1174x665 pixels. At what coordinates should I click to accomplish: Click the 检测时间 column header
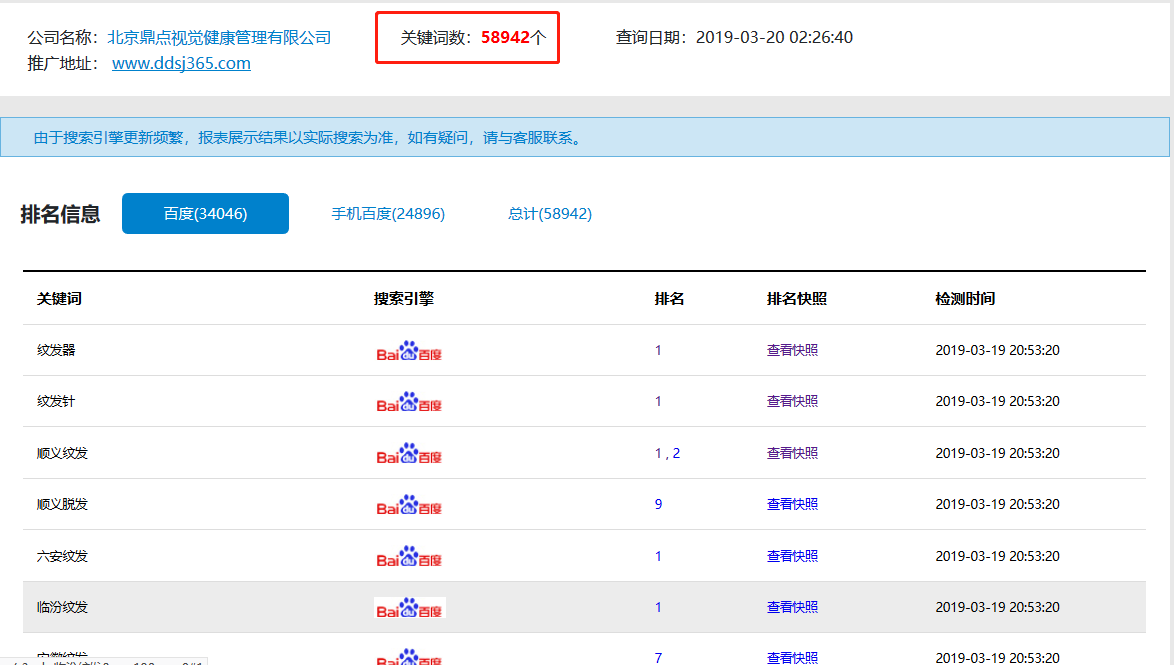(965, 299)
